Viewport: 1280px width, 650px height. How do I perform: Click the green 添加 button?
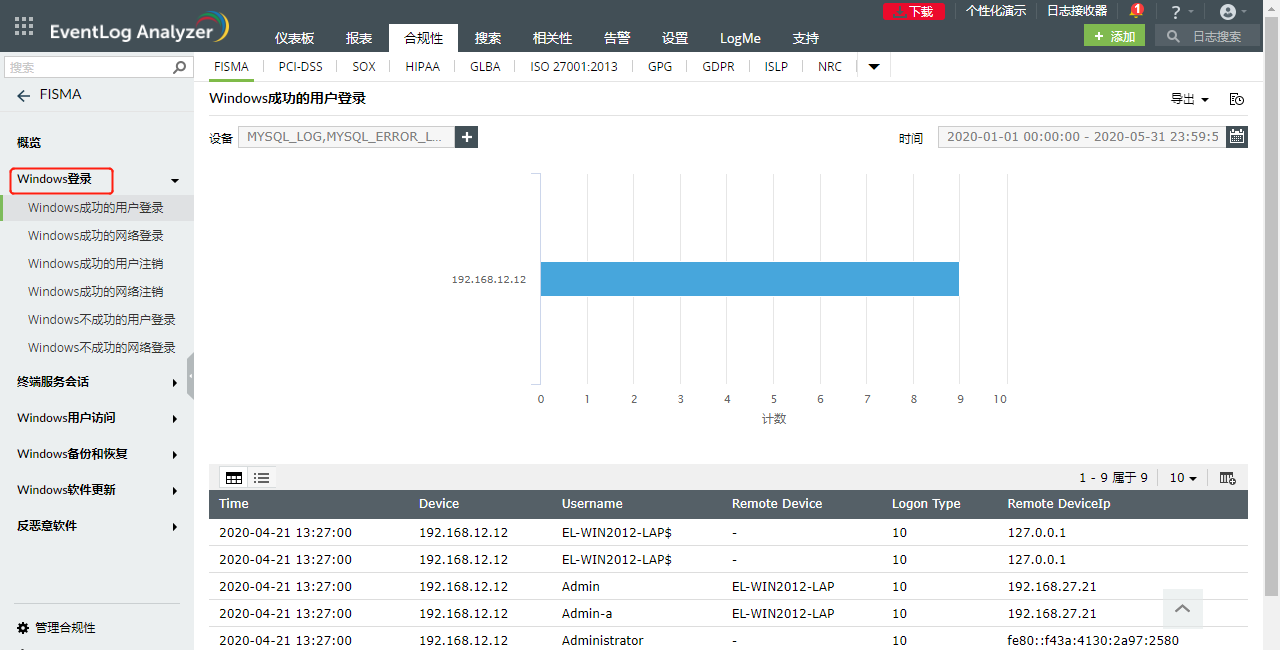[x=1114, y=36]
